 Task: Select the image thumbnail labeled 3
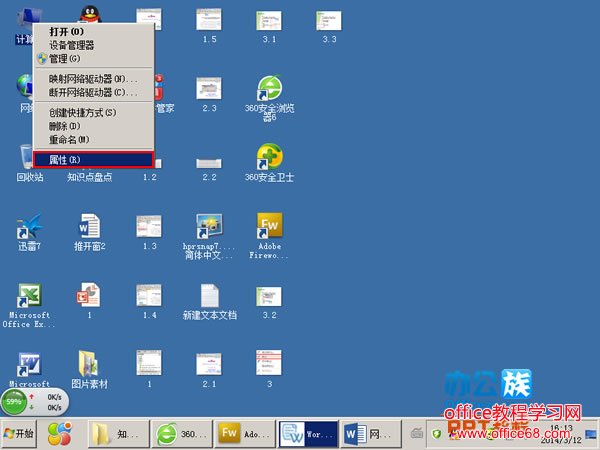269,369
